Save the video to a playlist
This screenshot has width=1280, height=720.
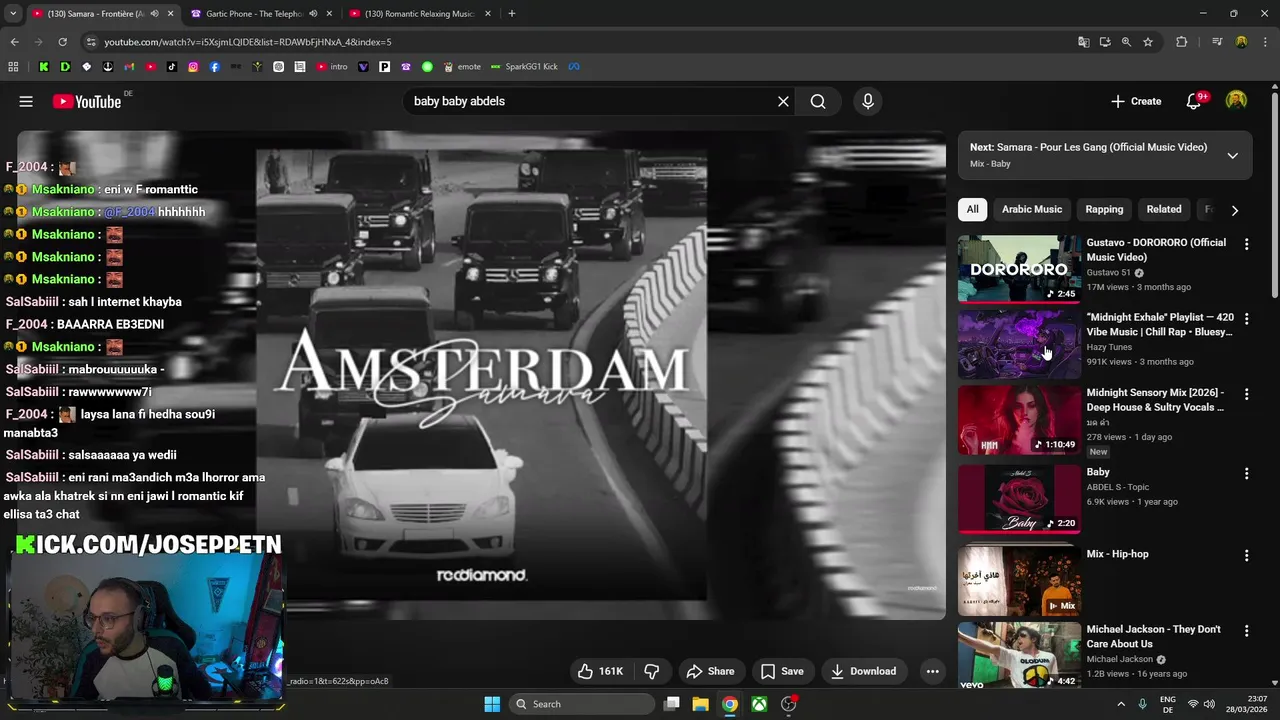tap(782, 671)
